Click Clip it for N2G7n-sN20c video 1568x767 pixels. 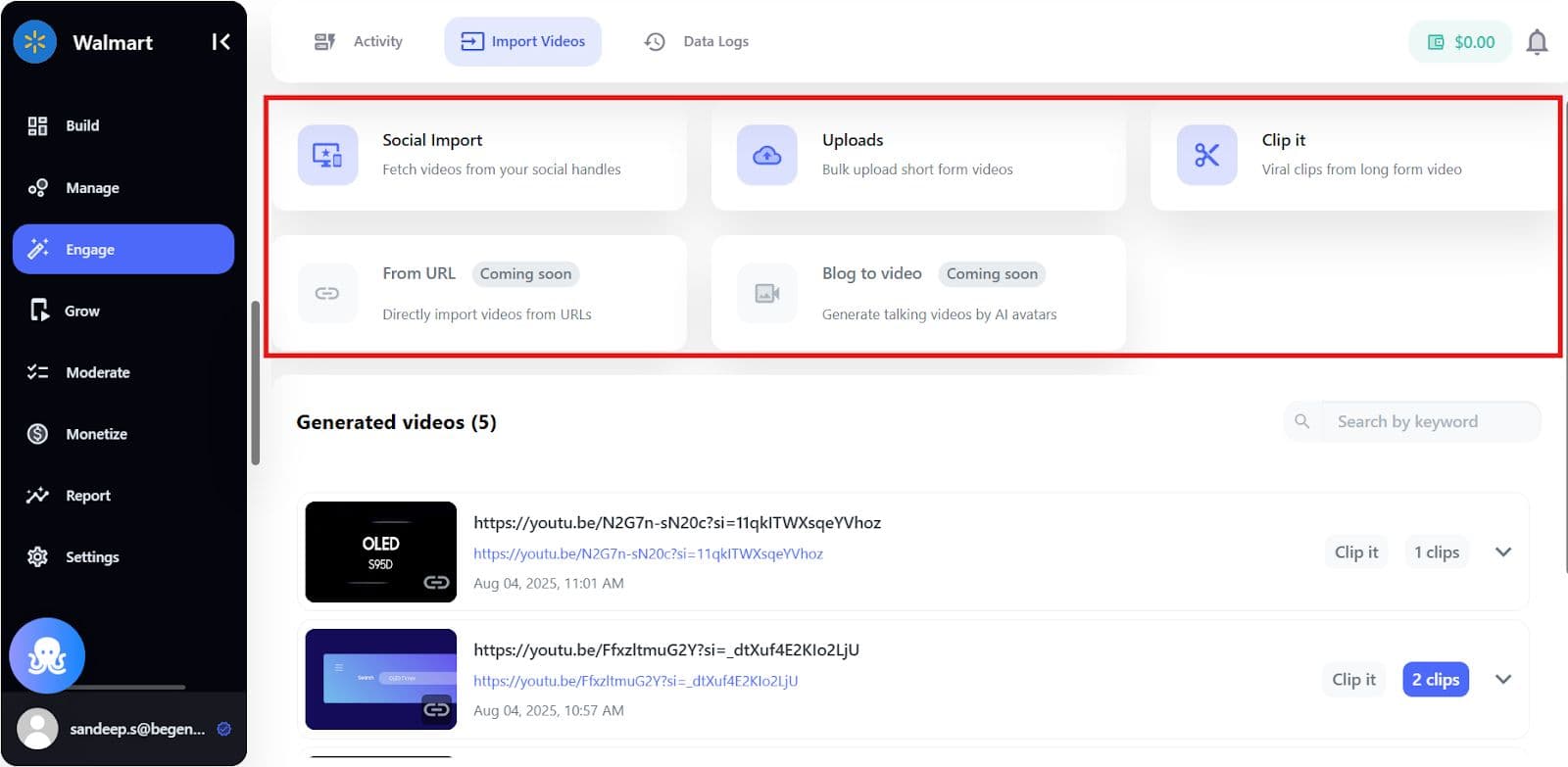[1356, 552]
